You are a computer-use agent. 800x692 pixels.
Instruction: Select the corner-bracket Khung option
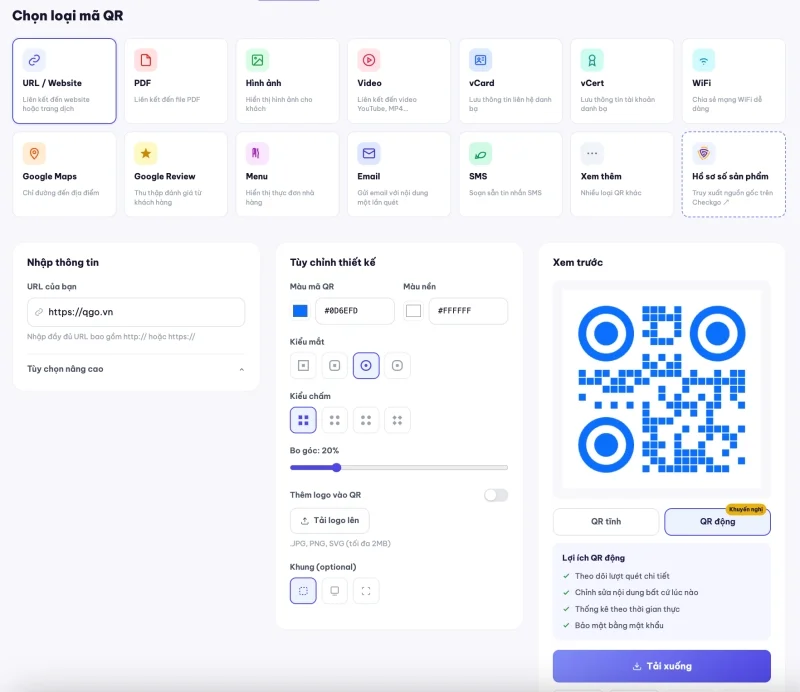click(x=366, y=591)
